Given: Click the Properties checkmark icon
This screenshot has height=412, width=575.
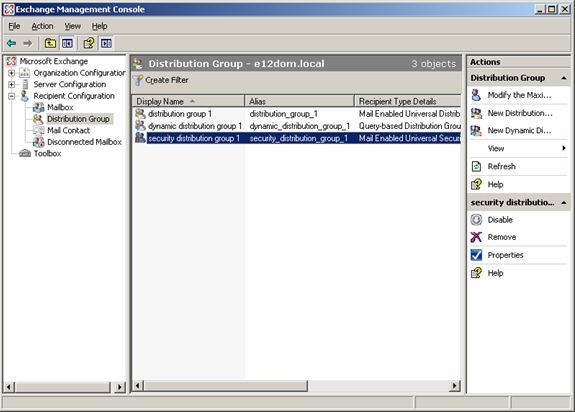Looking at the screenshot, I should pos(476,255).
